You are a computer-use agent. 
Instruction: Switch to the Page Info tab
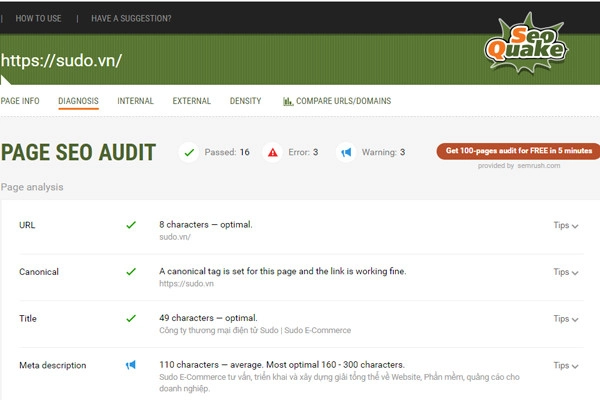tap(20, 101)
